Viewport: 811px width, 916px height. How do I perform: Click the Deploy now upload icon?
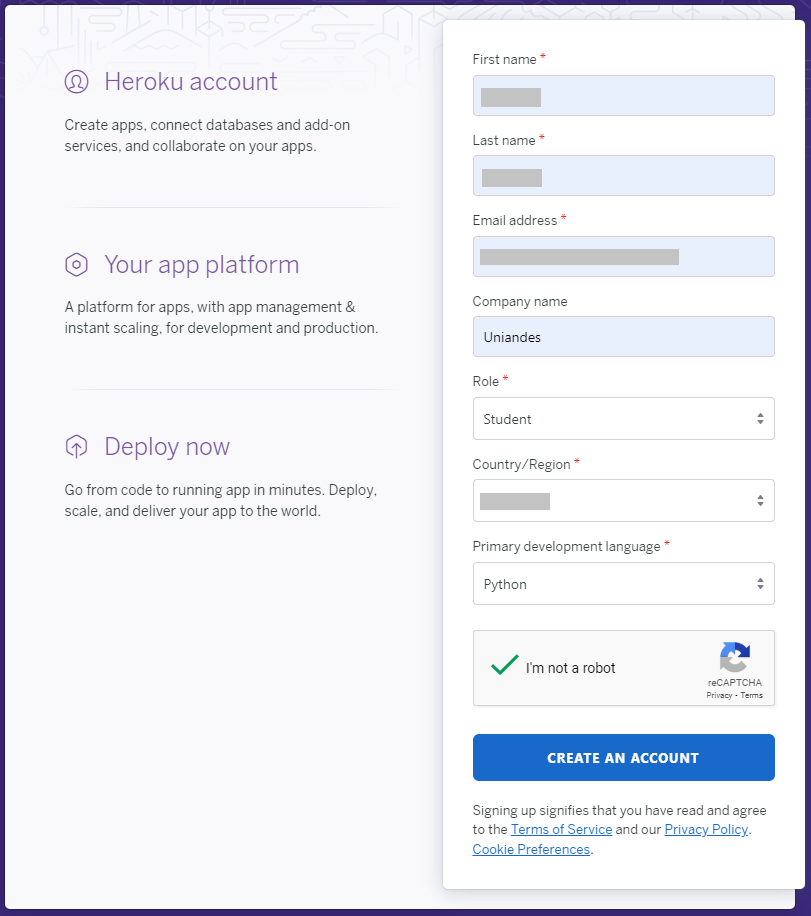click(x=77, y=446)
